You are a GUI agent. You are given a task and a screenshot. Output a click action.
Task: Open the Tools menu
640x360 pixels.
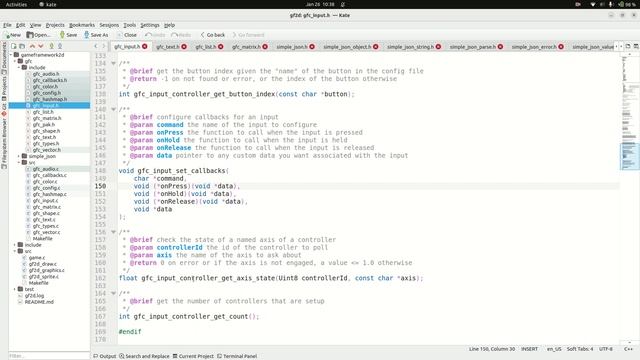pyautogui.click(x=129, y=25)
